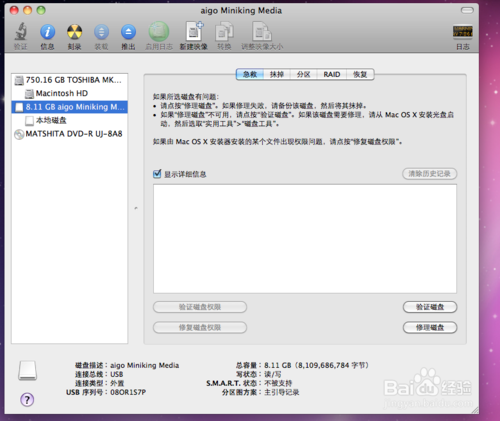
Task: Click the window resize grip corner
Action: (475, 410)
